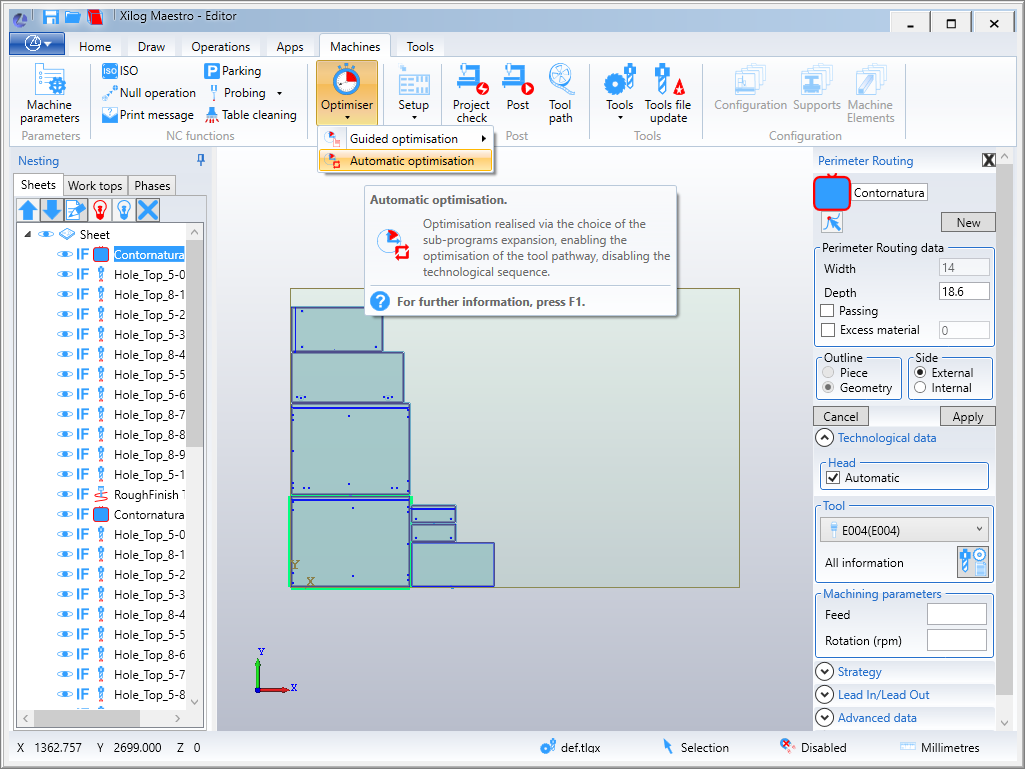Click the Save icon in title bar
The image size is (1025, 769).
pos(51,17)
